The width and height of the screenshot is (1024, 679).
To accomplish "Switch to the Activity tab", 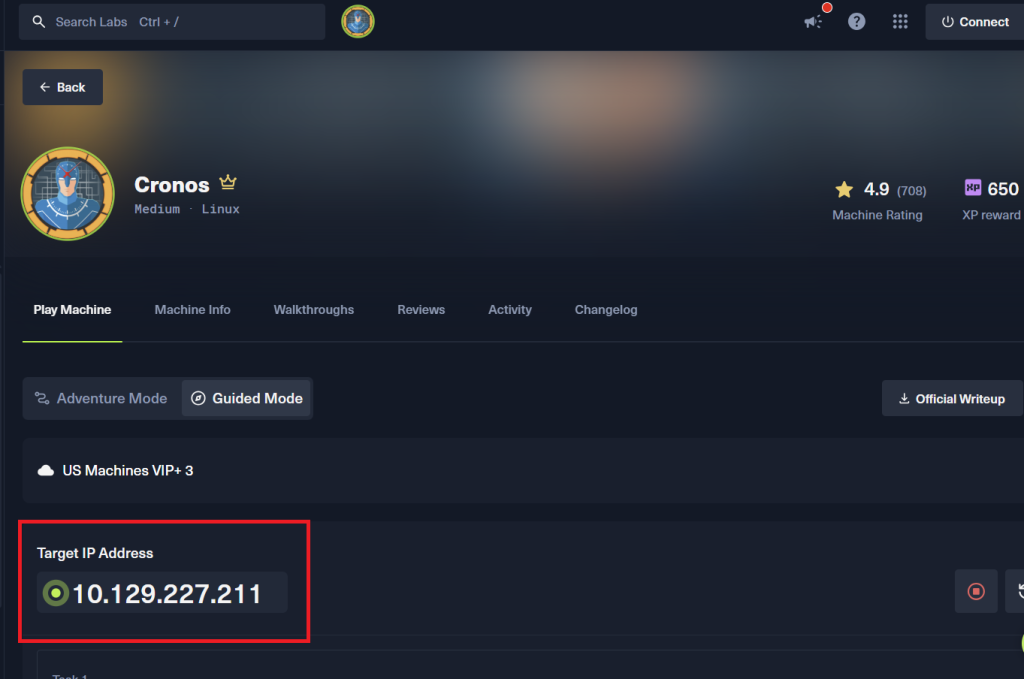I will point(510,309).
